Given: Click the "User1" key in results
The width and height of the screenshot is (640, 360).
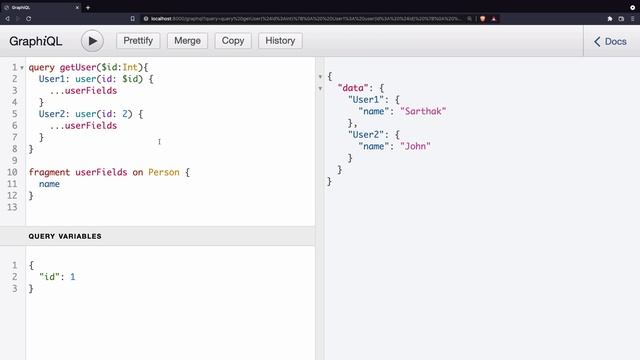Looking at the screenshot, I should 366,100.
